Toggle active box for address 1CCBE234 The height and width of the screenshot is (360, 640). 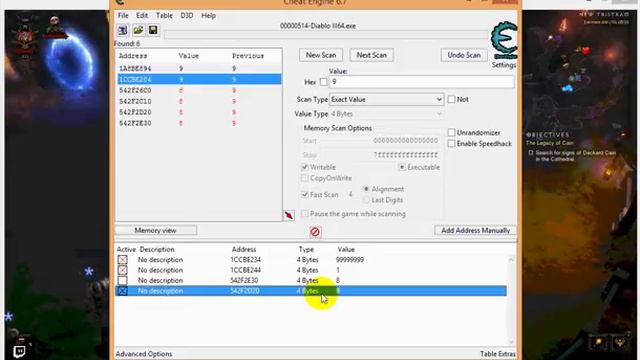pyautogui.click(x=122, y=260)
